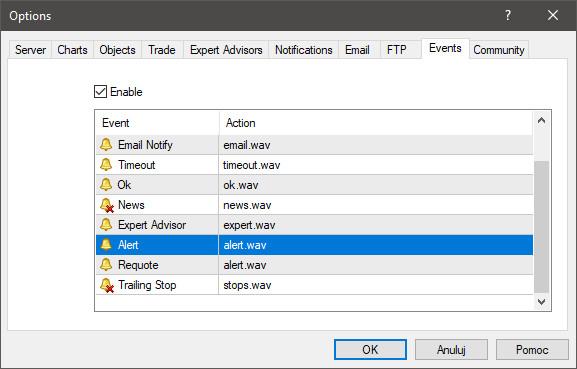Click the Event column header
Viewport: 577px width, 369px height.
click(x=158, y=123)
